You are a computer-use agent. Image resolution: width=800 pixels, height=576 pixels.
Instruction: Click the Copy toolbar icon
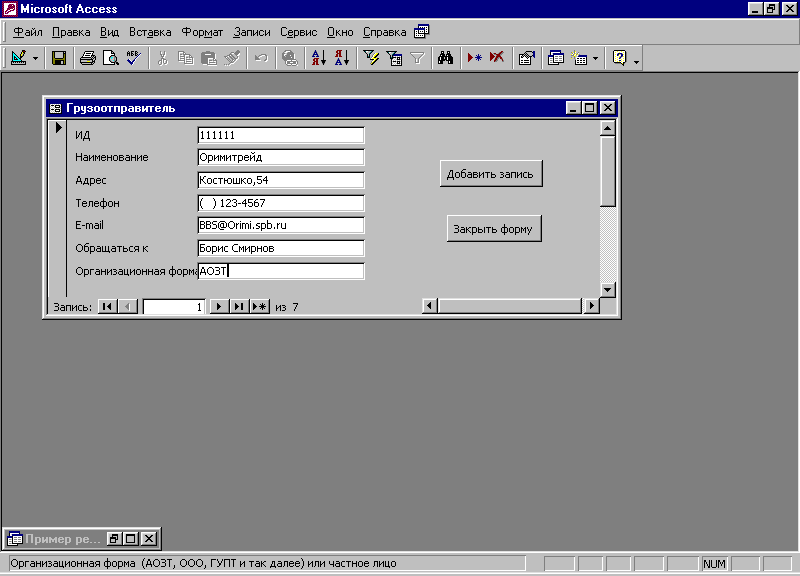click(x=186, y=58)
